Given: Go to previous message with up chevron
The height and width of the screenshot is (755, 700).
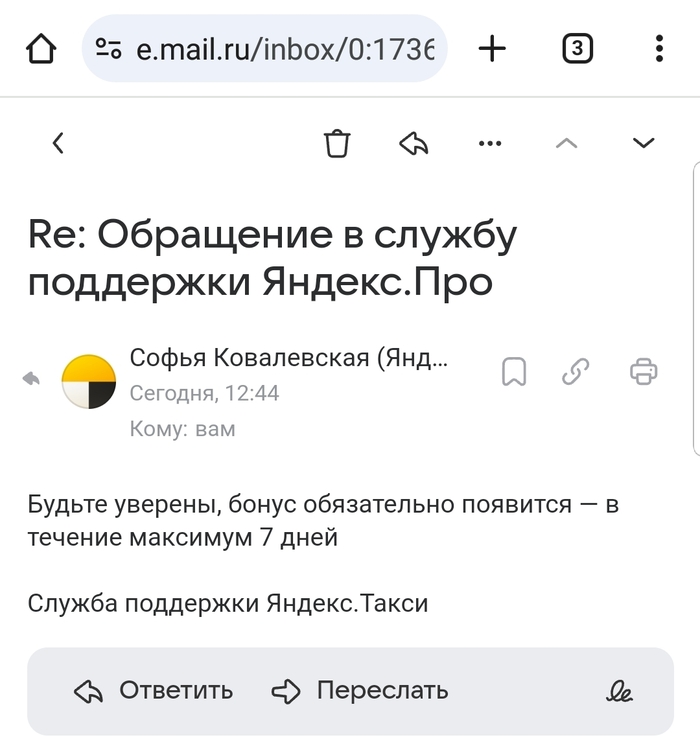Looking at the screenshot, I should (566, 143).
